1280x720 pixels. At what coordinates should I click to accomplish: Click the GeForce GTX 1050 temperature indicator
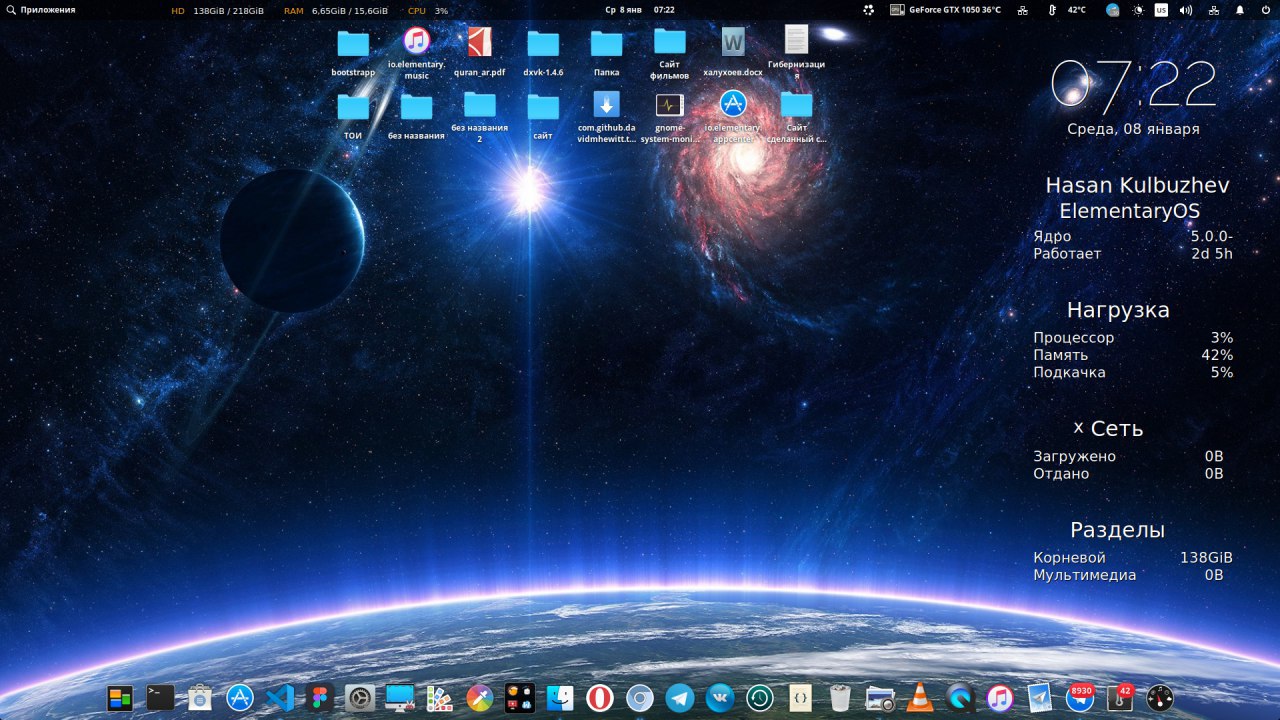pyautogui.click(x=946, y=9)
